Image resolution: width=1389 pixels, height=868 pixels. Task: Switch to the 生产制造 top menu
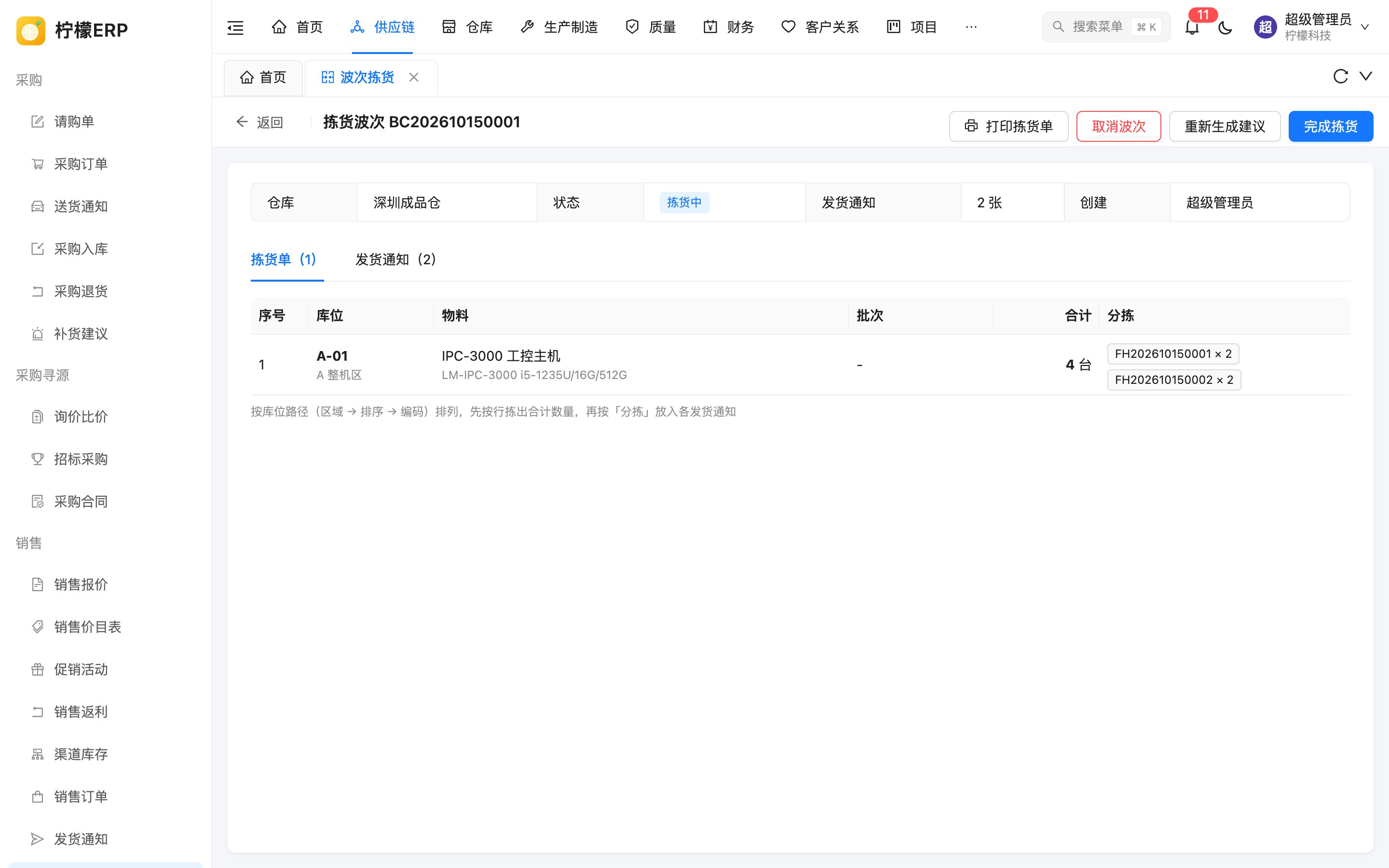tap(559, 27)
